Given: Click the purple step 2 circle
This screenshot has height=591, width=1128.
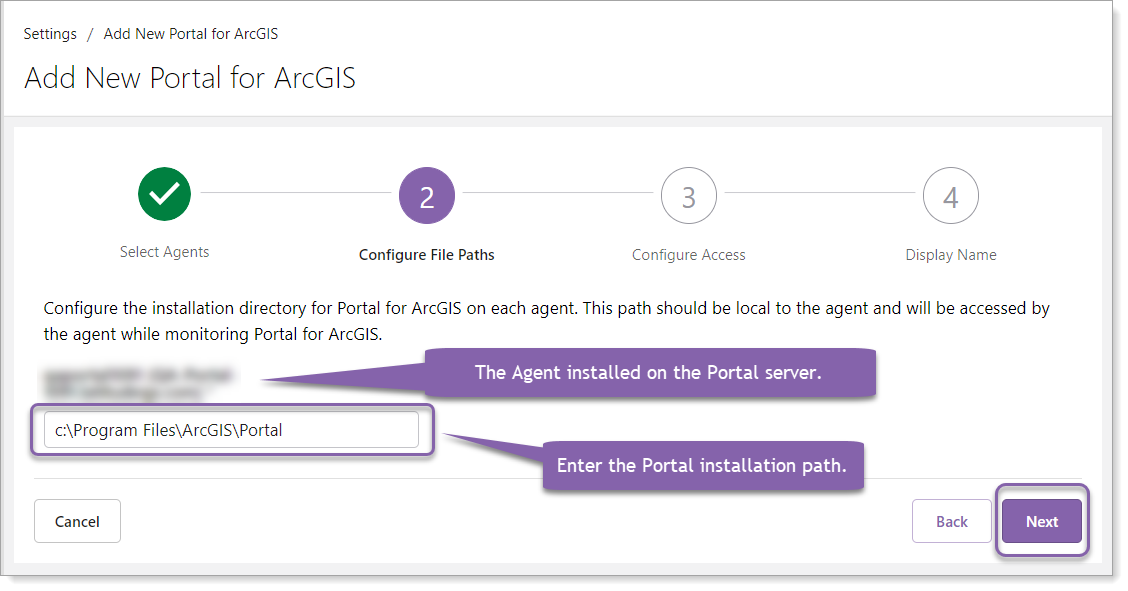Looking at the screenshot, I should 427,196.
